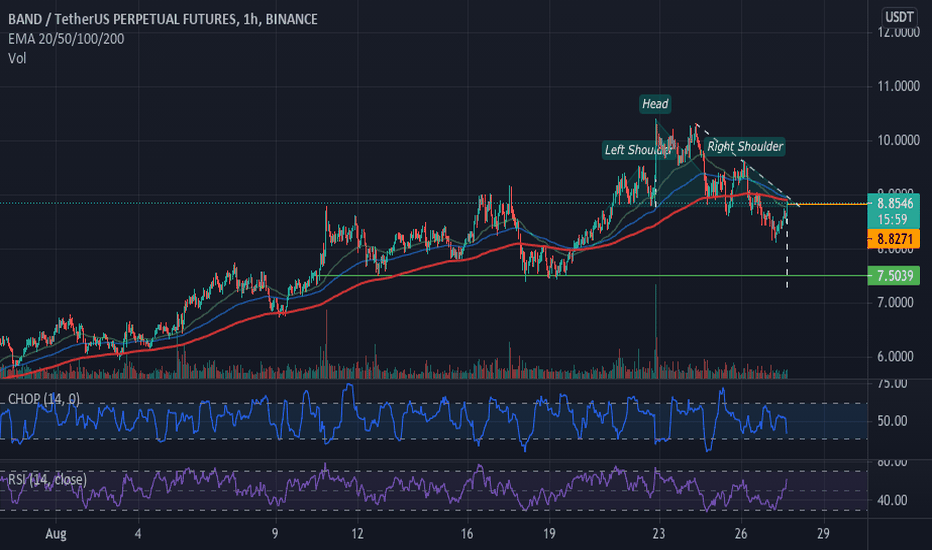Click the 11.0000 price axis value
This screenshot has width=932, height=550.
(898, 86)
